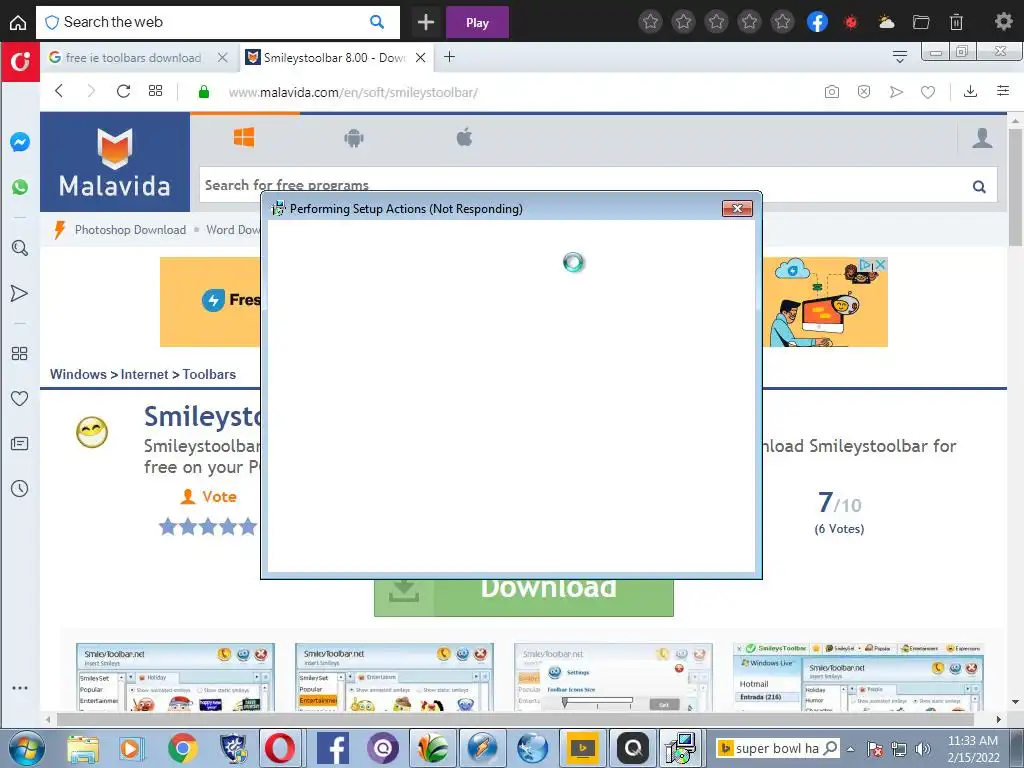Open the Internet breadcrumb link
The width and height of the screenshot is (1024, 768).
pyautogui.click(x=144, y=374)
